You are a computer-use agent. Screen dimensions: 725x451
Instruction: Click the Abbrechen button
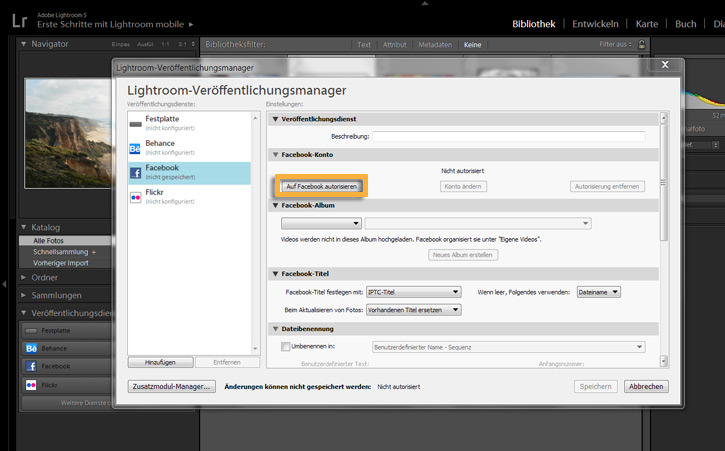pyautogui.click(x=646, y=387)
